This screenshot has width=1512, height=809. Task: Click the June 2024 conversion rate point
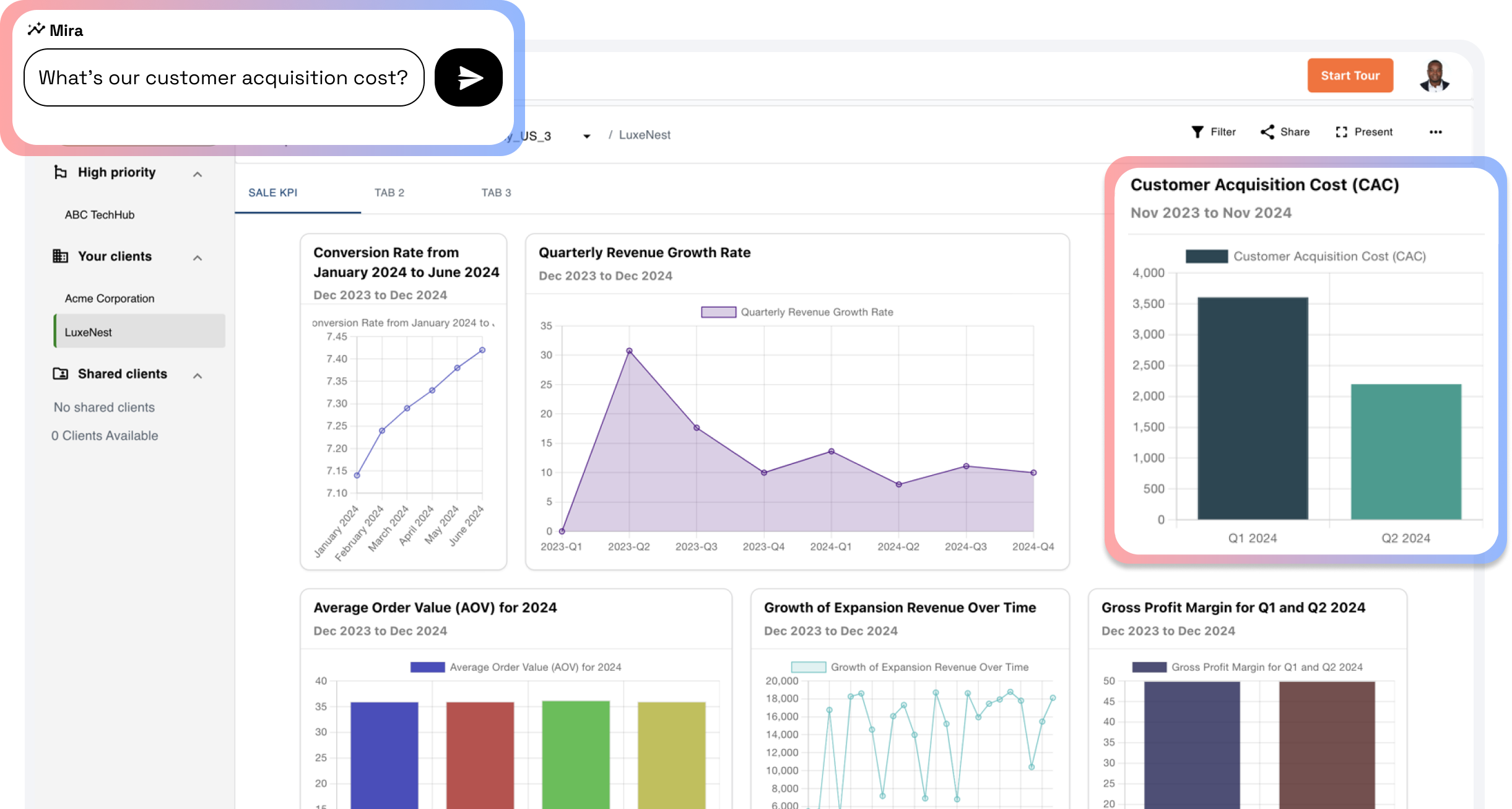482,350
